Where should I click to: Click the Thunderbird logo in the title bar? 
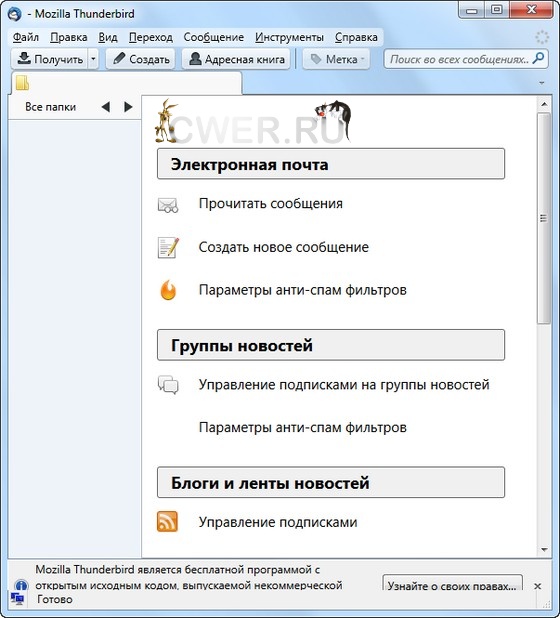pyautogui.click(x=15, y=14)
